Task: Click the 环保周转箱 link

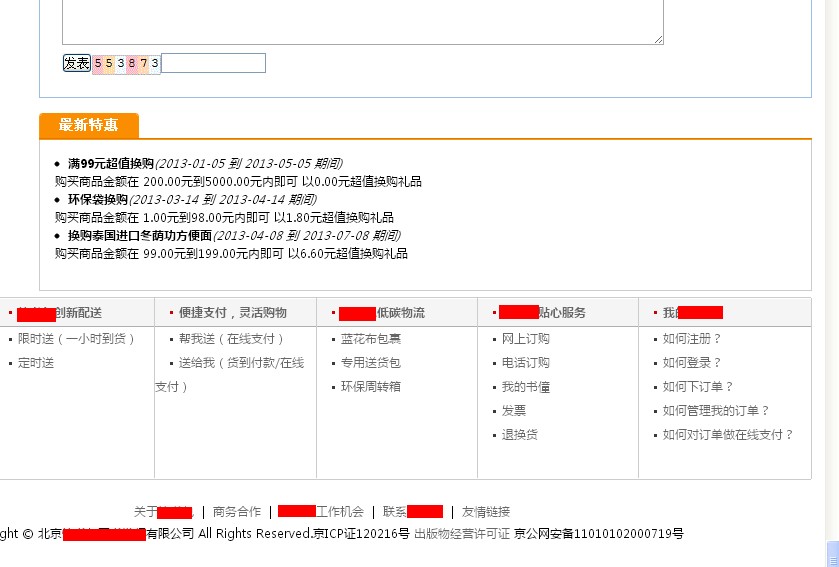Action: point(370,387)
